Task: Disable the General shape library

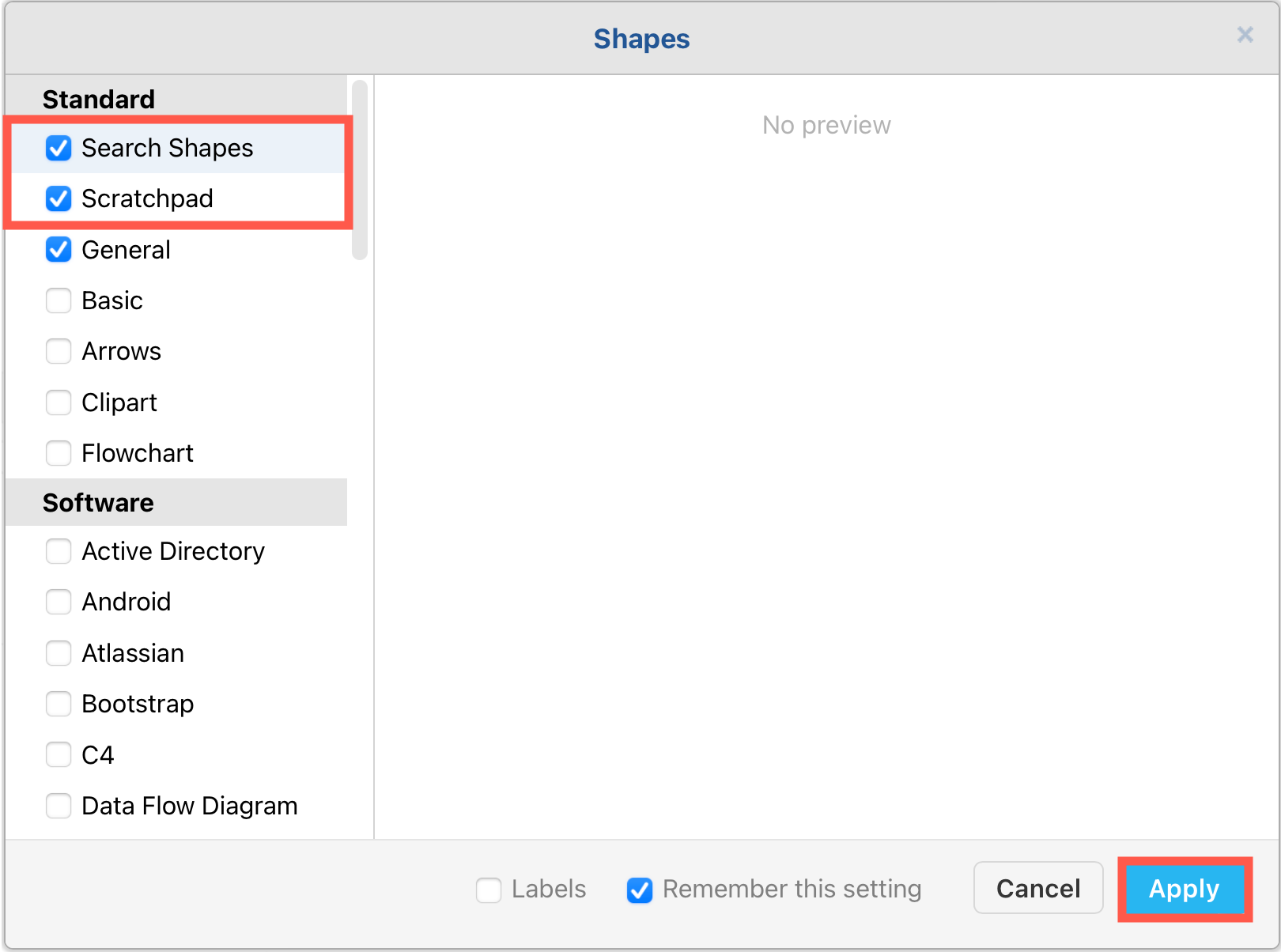Action: [x=59, y=250]
